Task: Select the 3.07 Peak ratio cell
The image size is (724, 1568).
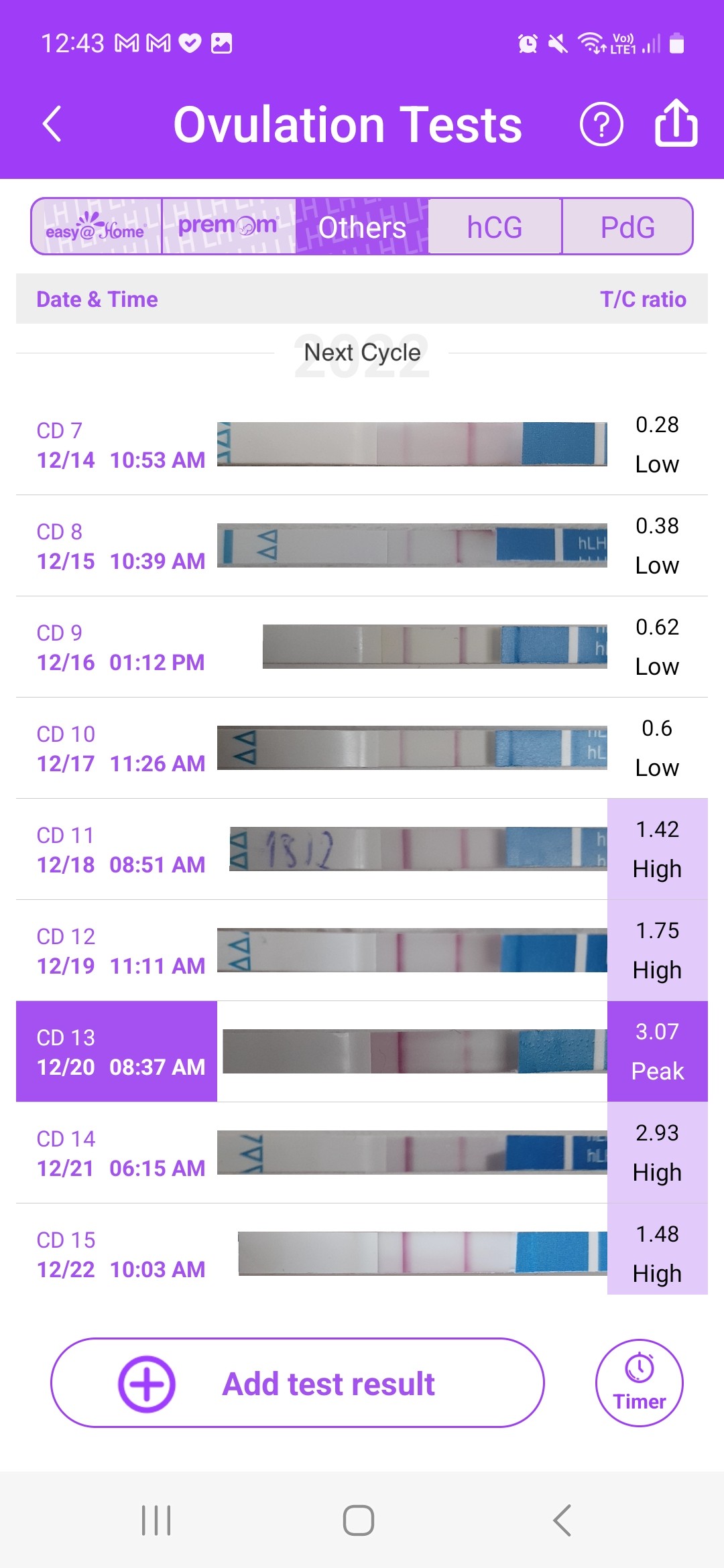Action: pos(657,1051)
